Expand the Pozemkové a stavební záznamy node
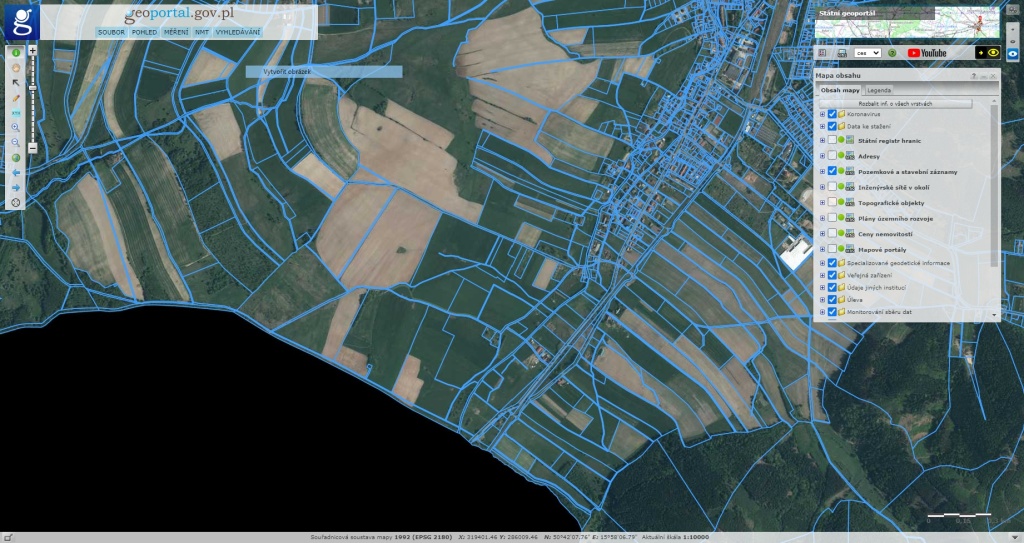This screenshot has width=1024, height=543. [822, 171]
